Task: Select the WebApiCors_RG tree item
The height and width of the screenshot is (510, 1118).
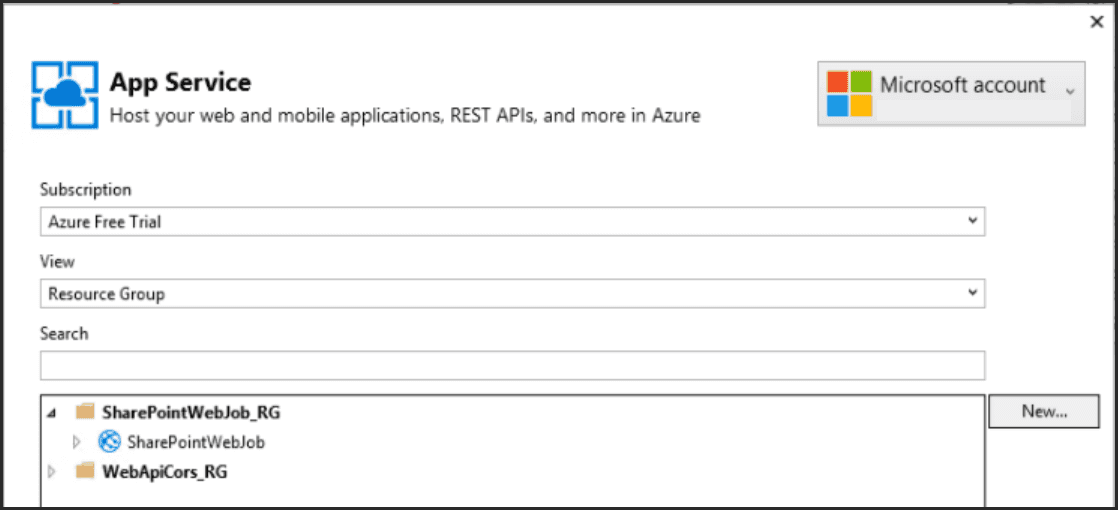Action: (164, 471)
